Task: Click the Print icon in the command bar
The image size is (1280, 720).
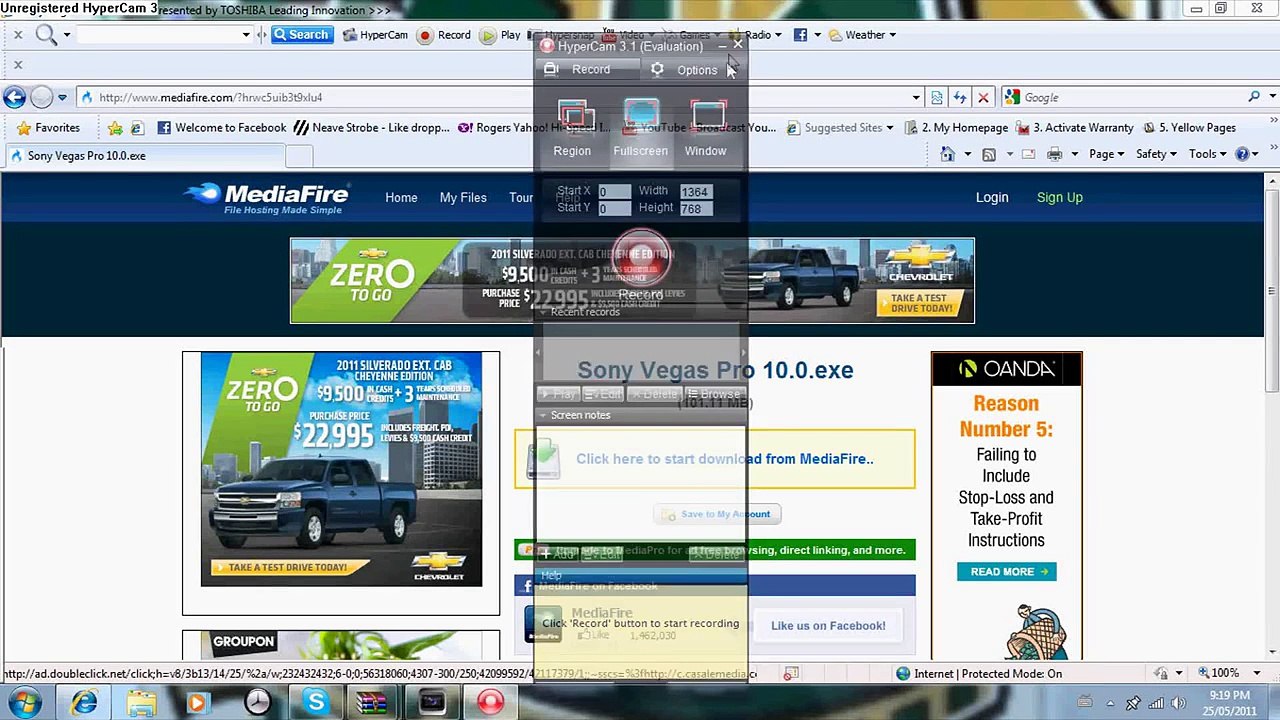Action: pos(1054,154)
